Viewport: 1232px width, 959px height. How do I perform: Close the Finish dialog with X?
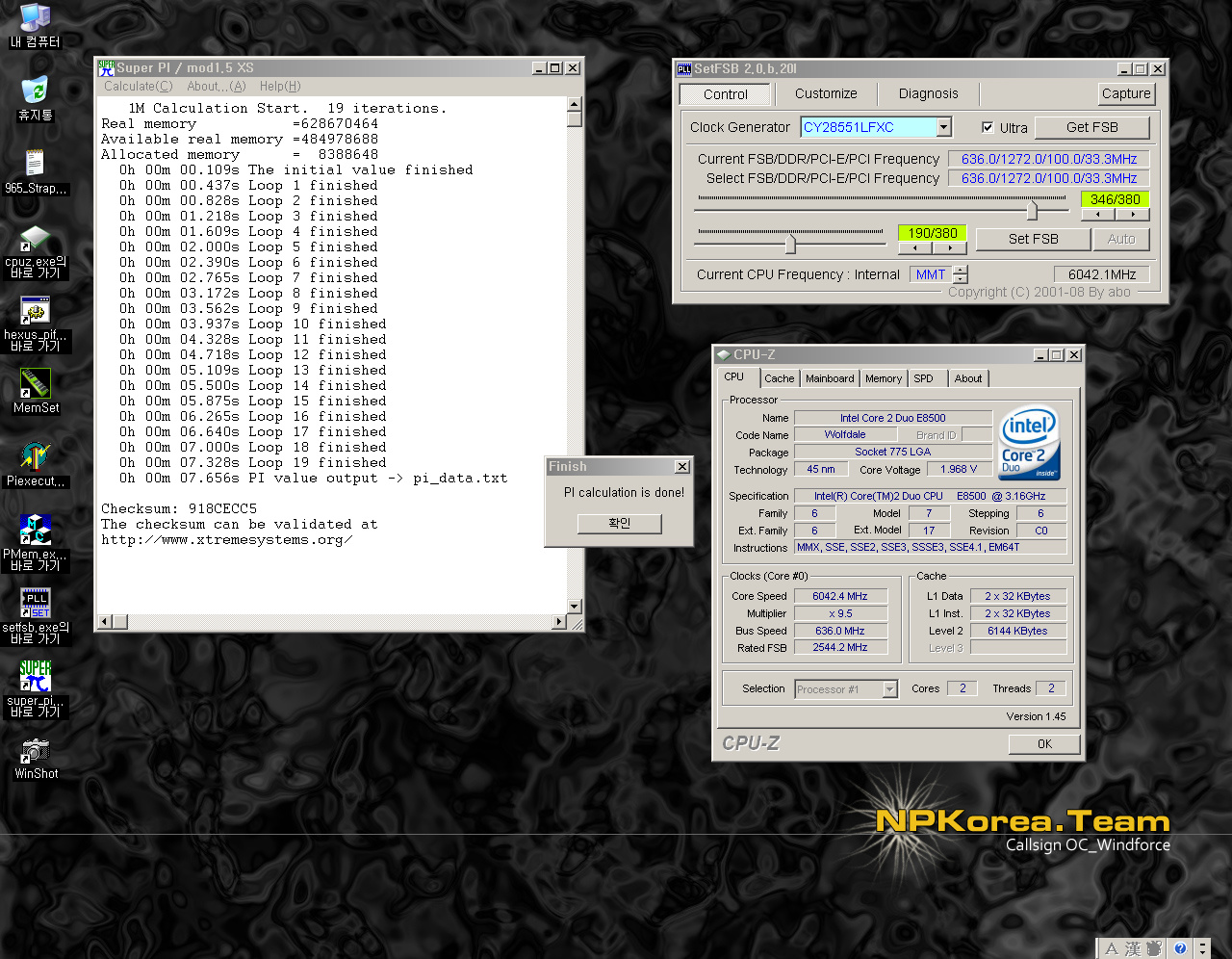tap(682, 467)
